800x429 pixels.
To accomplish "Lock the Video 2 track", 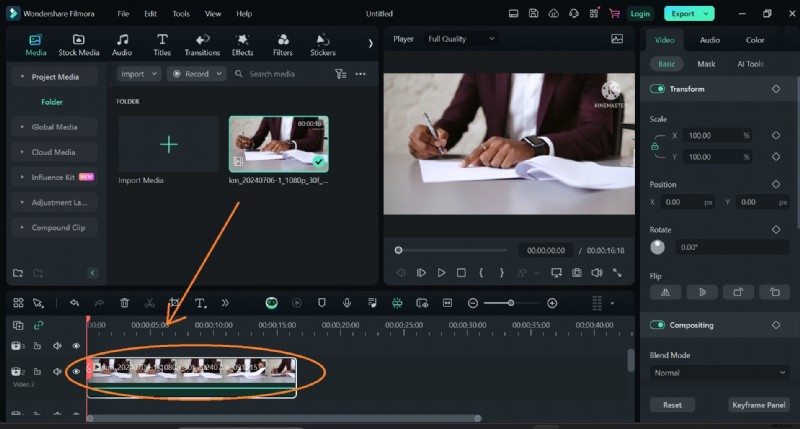I will pyautogui.click(x=37, y=371).
